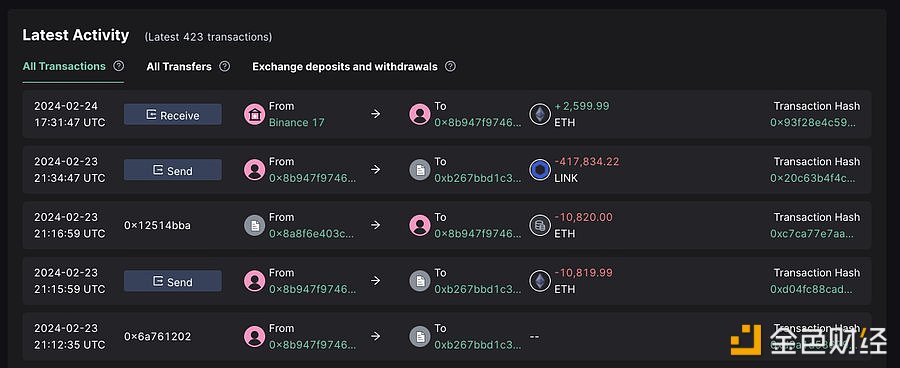
Task: Open help icon beside Exchange deposits and withdrawals
Action: (x=451, y=66)
